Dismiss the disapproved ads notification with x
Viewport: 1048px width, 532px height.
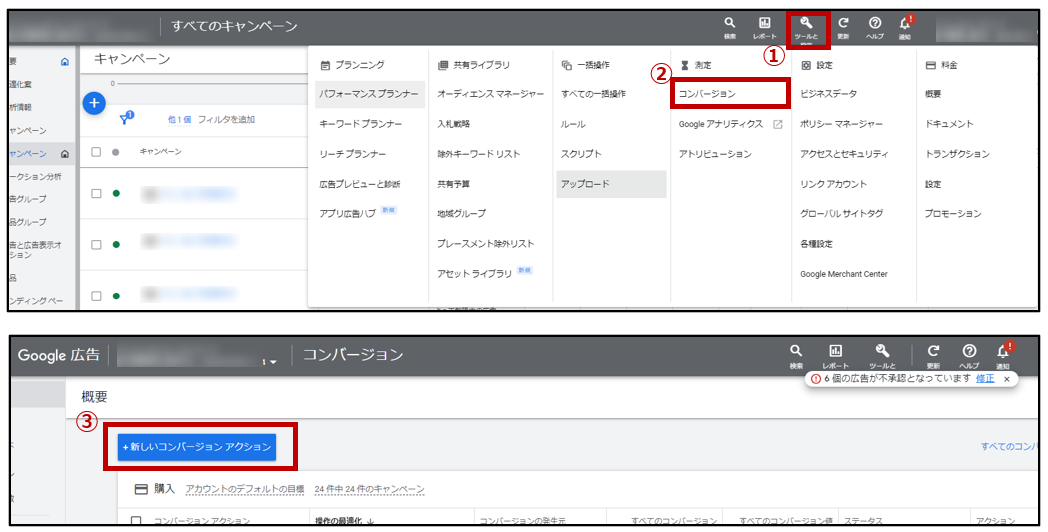1007,379
